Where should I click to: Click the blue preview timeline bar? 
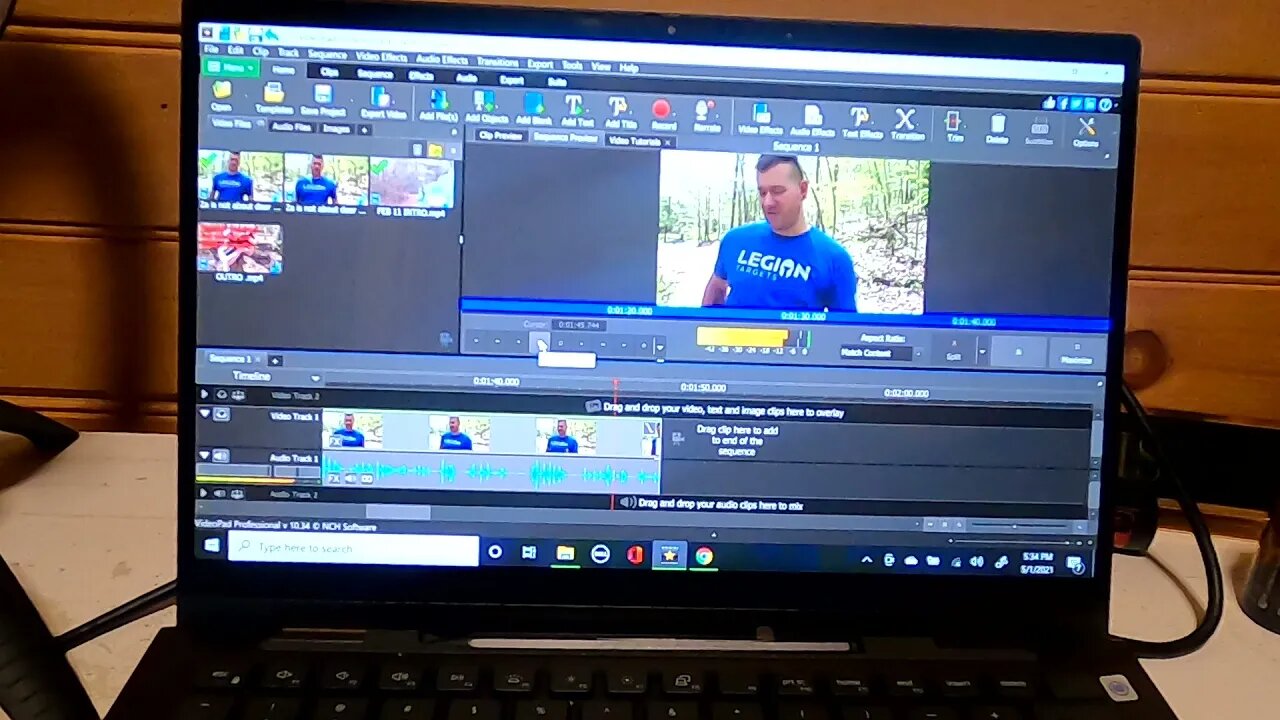[784, 315]
